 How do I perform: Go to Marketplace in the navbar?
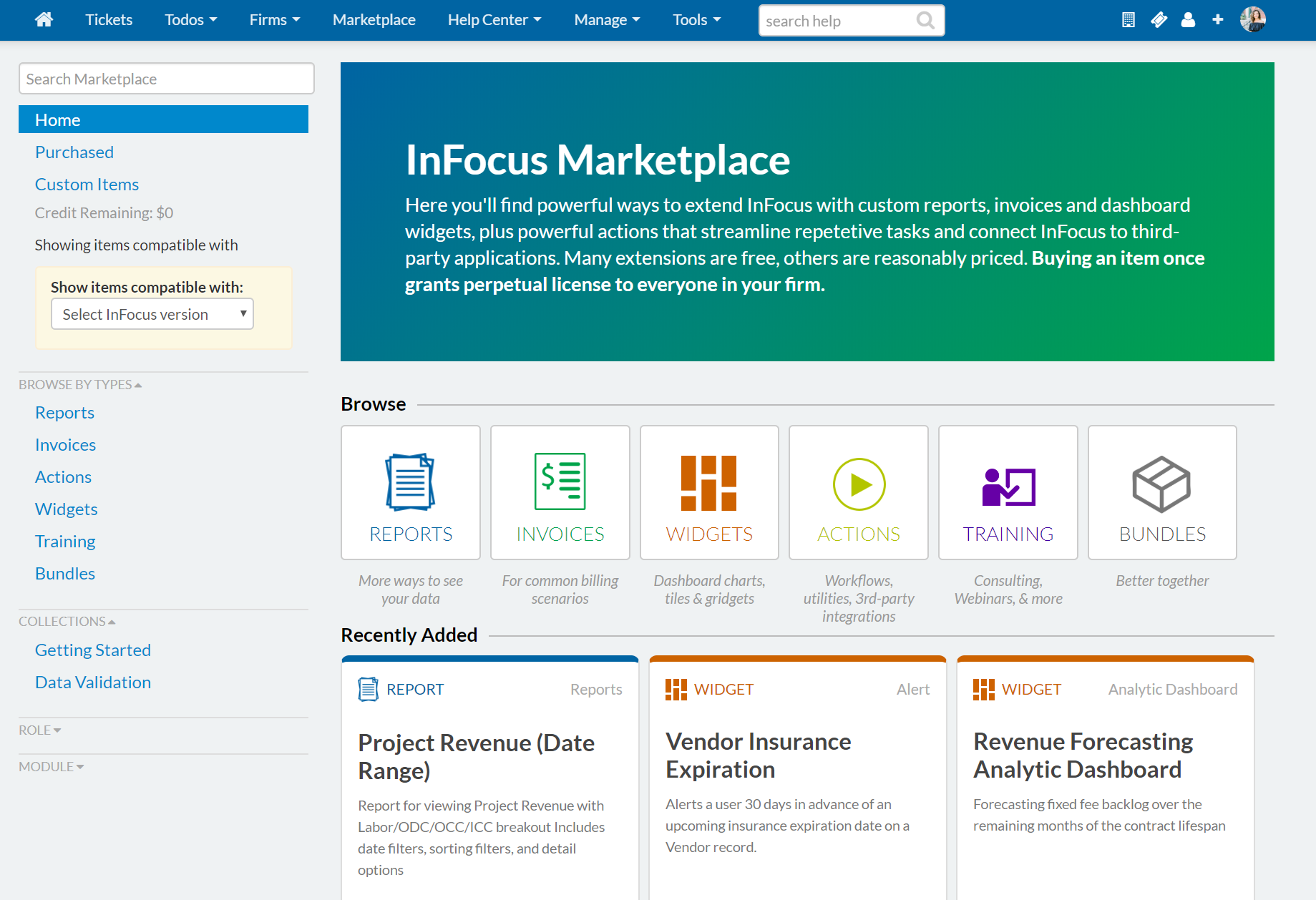pos(374,20)
